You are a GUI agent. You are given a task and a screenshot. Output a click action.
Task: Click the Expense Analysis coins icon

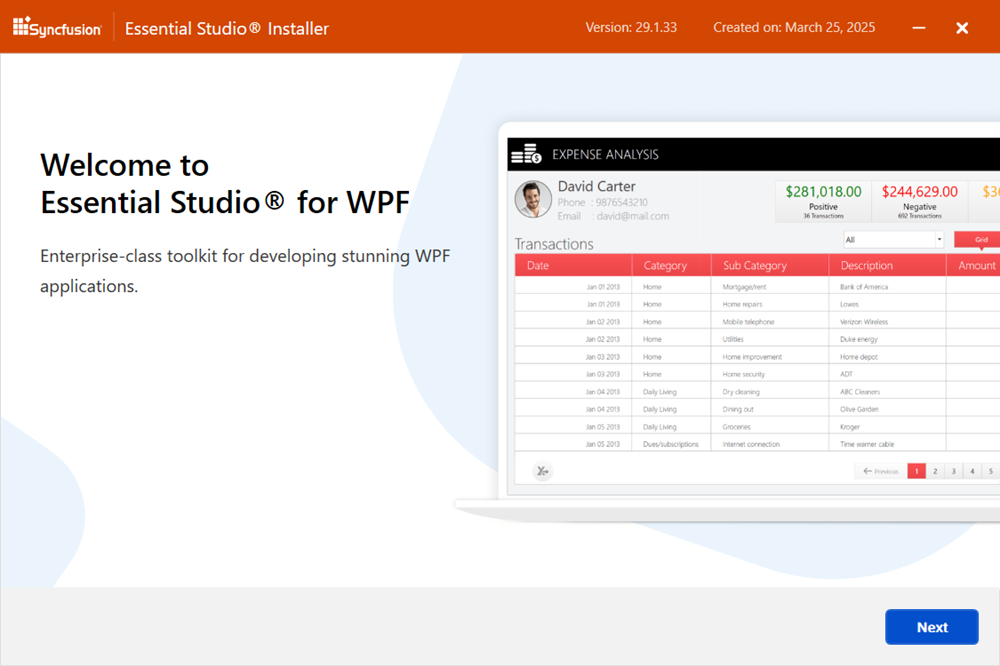pyautogui.click(x=526, y=154)
